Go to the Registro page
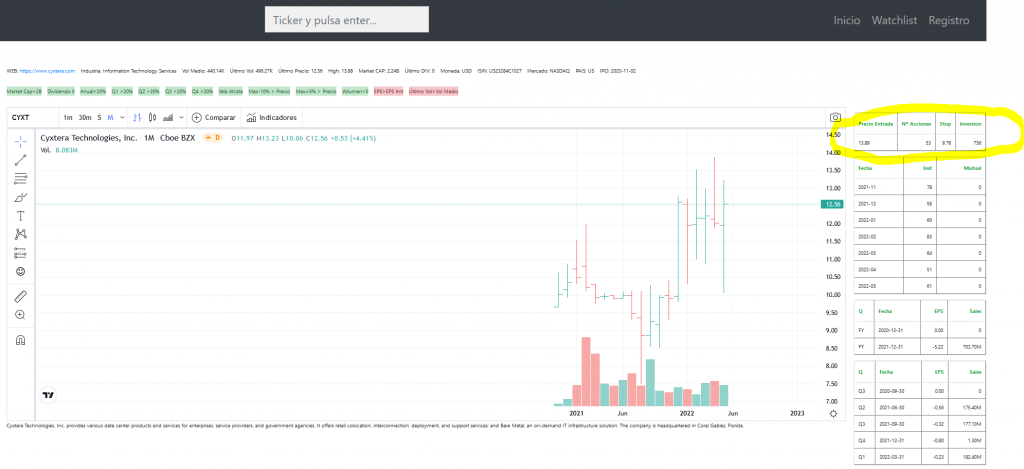1024x469 pixels. [x=948, y=20]
